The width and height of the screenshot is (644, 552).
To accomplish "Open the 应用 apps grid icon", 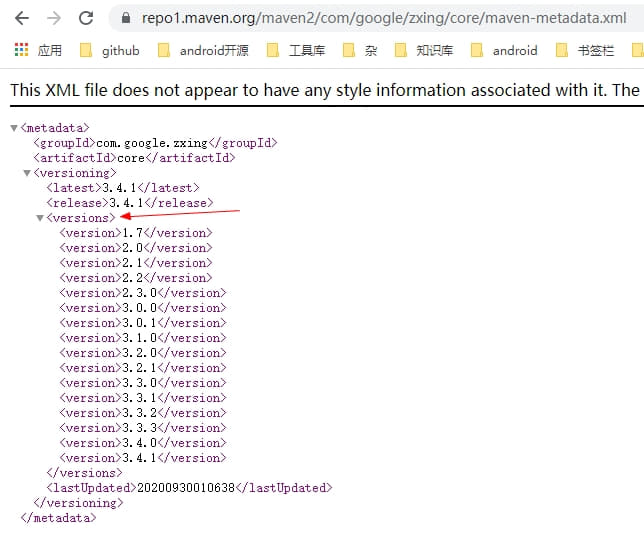I will (21, 50).
